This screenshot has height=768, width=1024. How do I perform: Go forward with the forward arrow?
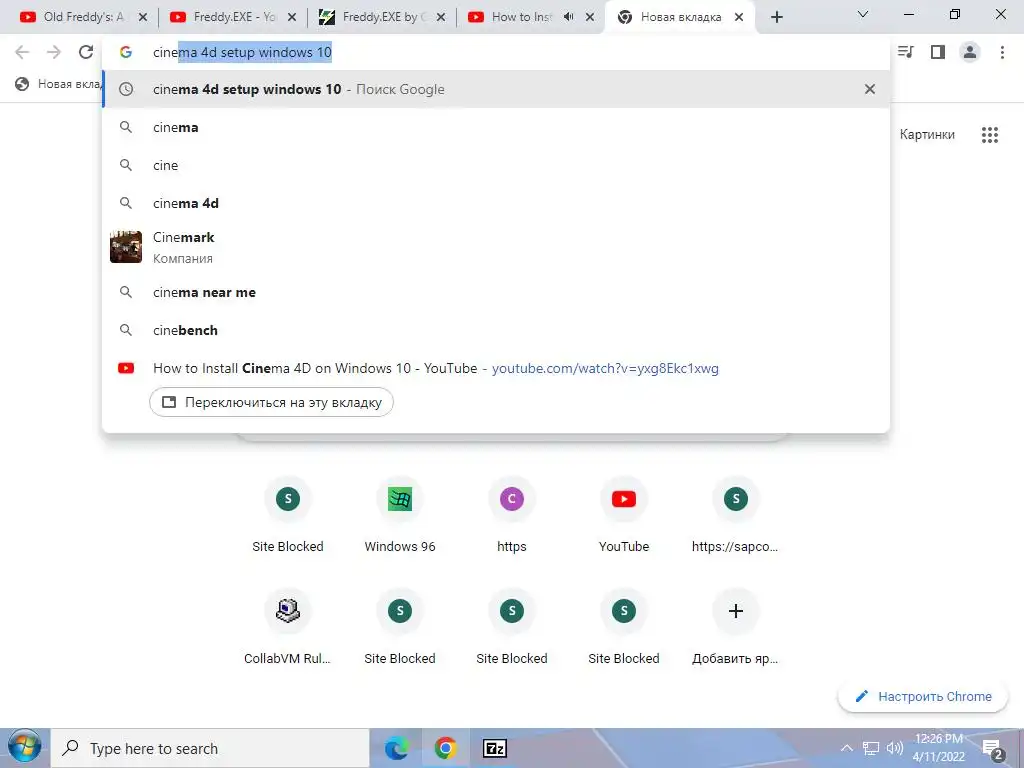(54, 52)
